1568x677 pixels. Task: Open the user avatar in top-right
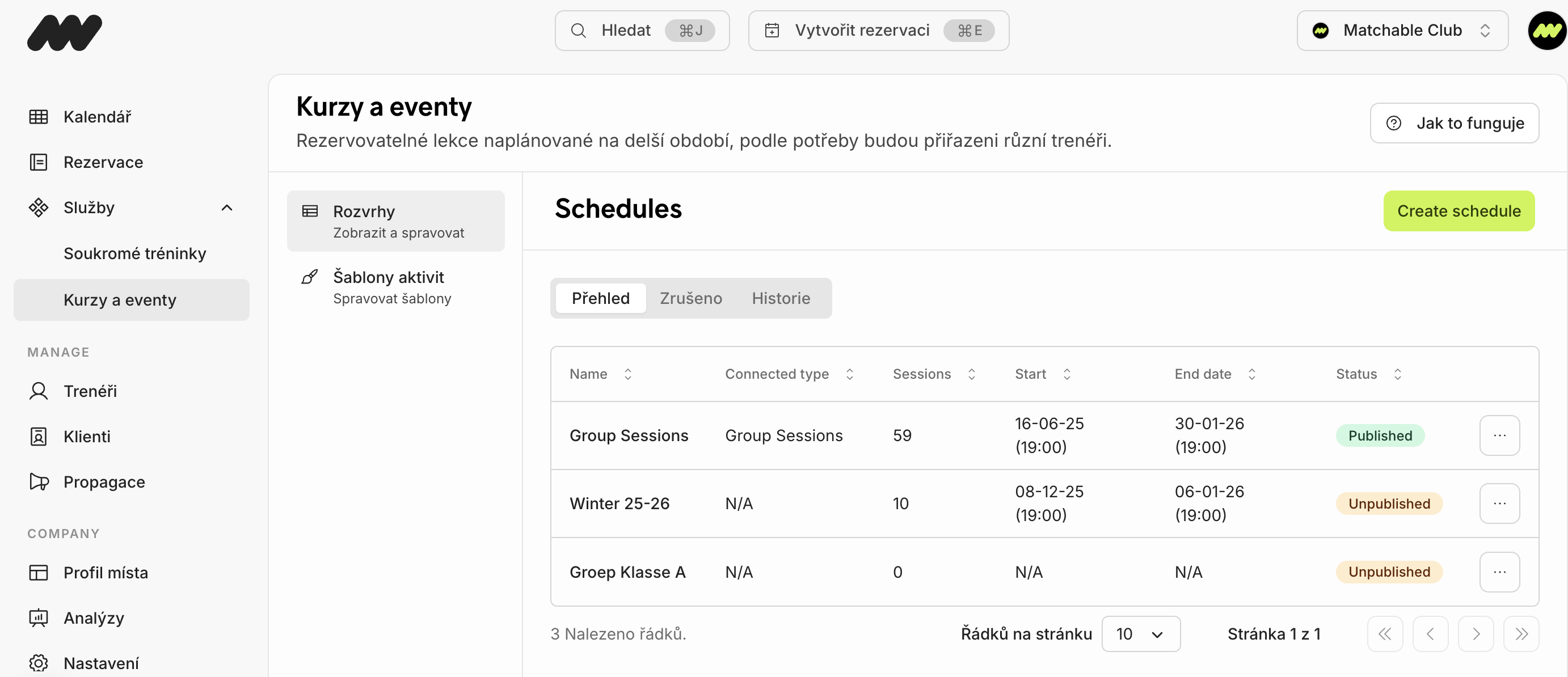pos(1546,31)
